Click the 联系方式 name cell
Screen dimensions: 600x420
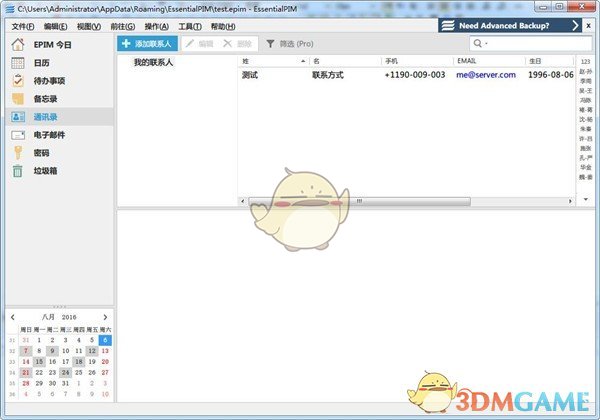click(328, 75)
